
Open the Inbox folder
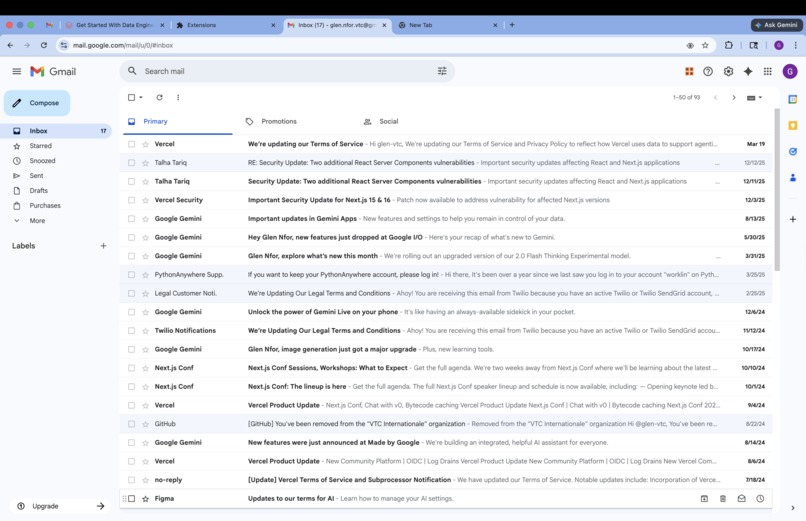pos(57,131)
